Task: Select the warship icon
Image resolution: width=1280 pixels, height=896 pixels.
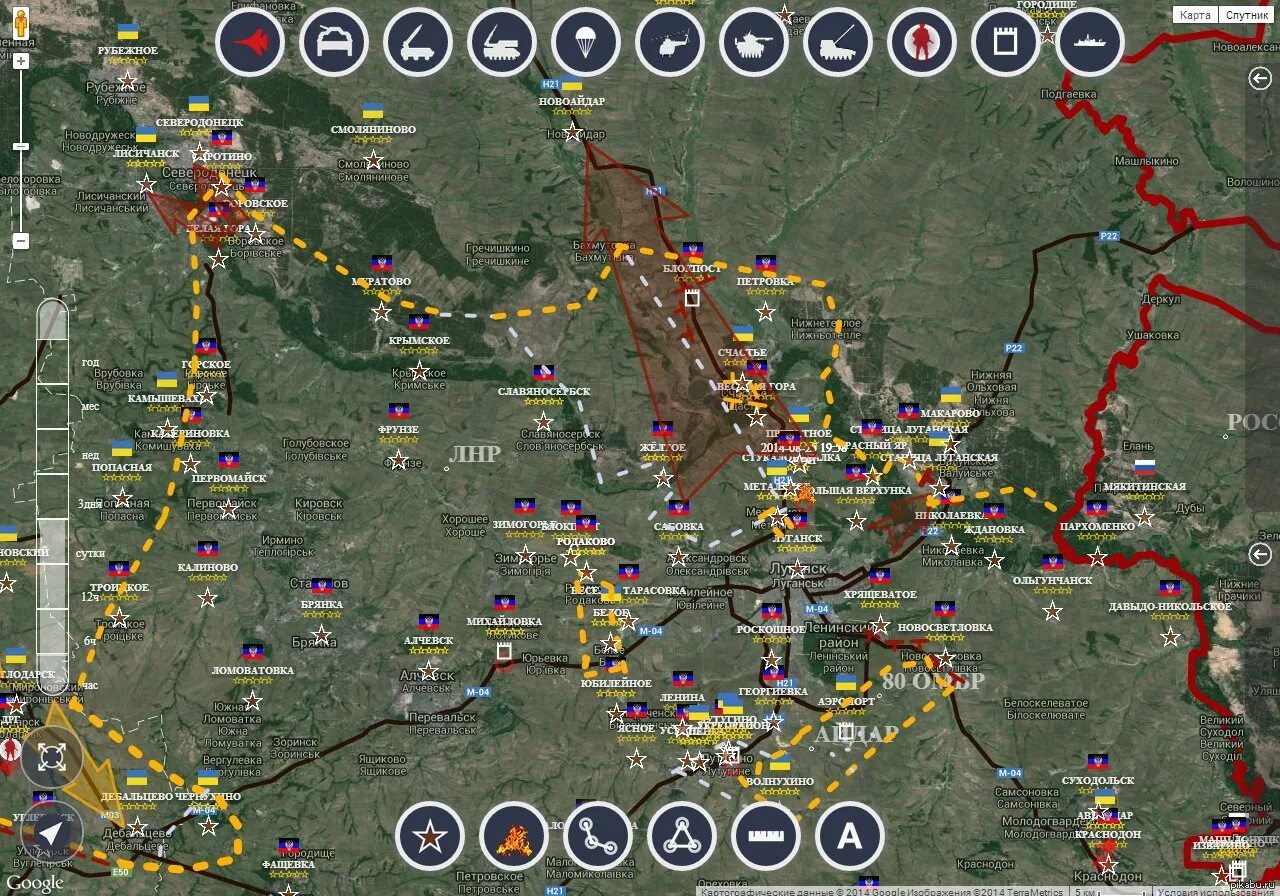Action: point(1090,42)
